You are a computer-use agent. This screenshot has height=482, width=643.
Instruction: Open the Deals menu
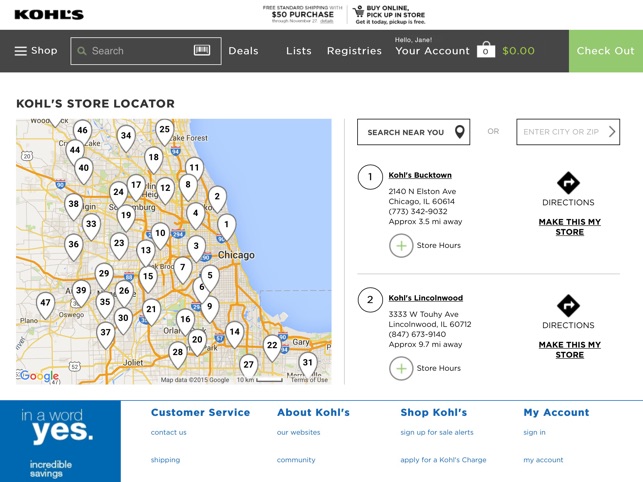pos(243,51)
